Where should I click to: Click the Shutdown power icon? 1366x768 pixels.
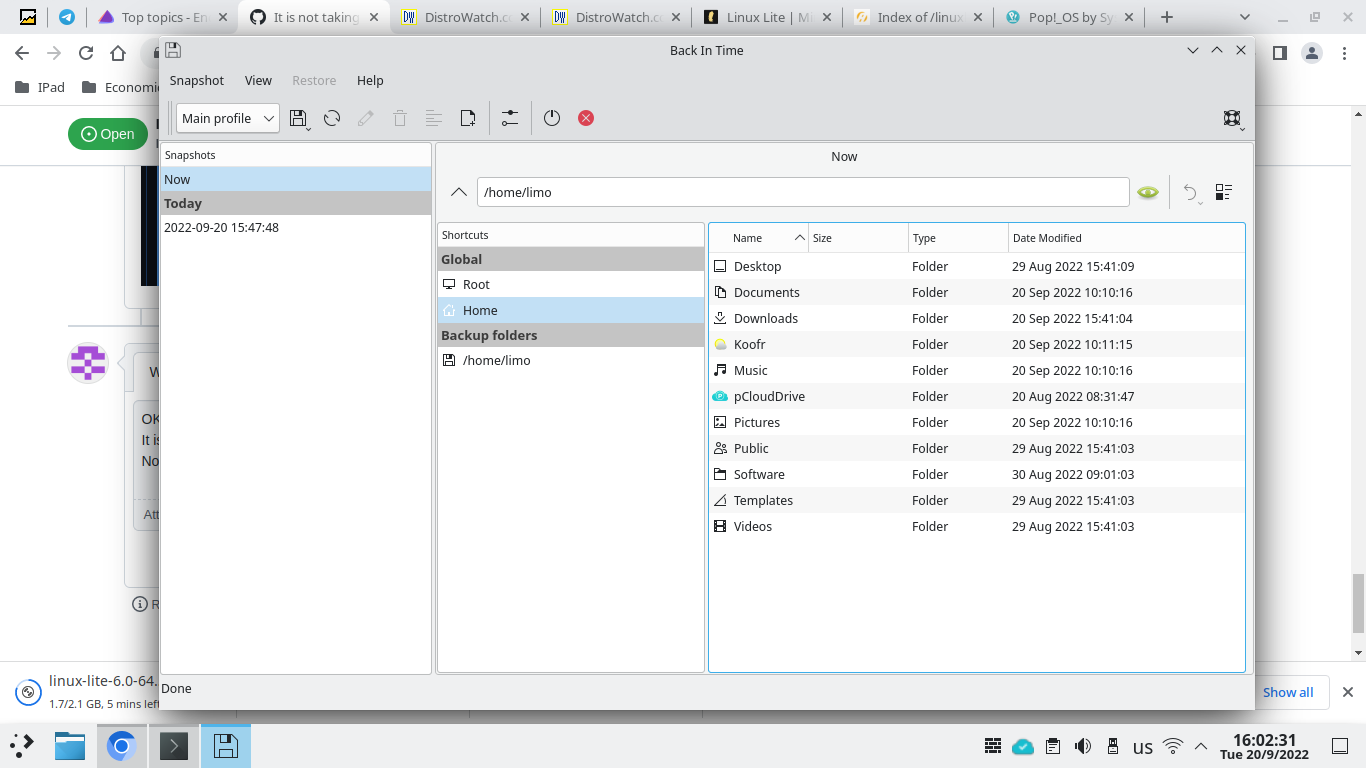click(x=552, y=118)
